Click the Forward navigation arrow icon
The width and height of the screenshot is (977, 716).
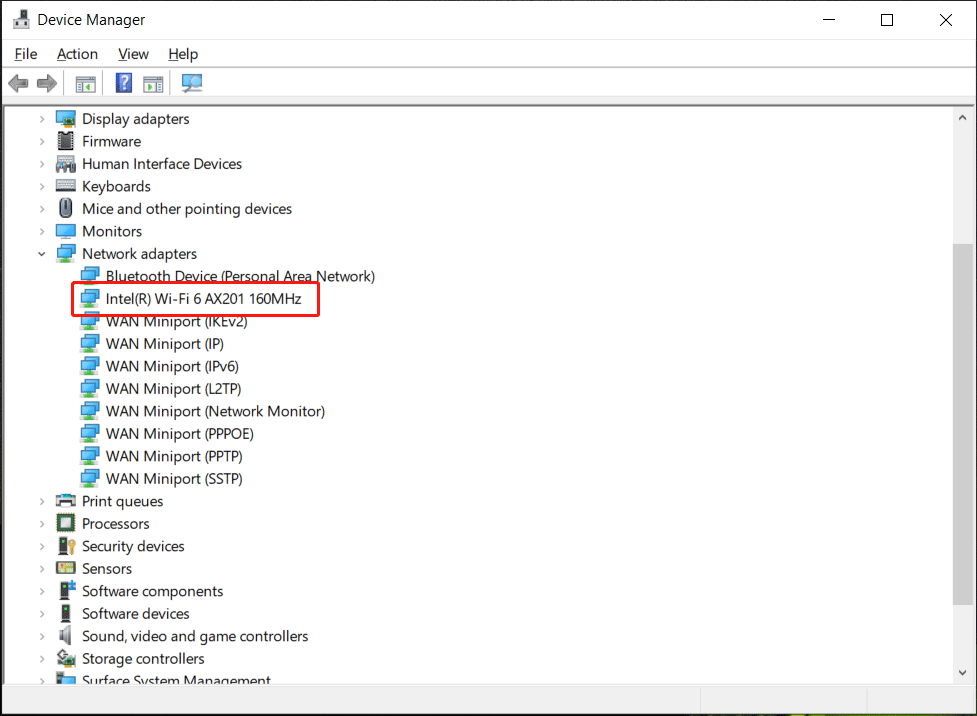pyautogui.click(x=46, y=83)
